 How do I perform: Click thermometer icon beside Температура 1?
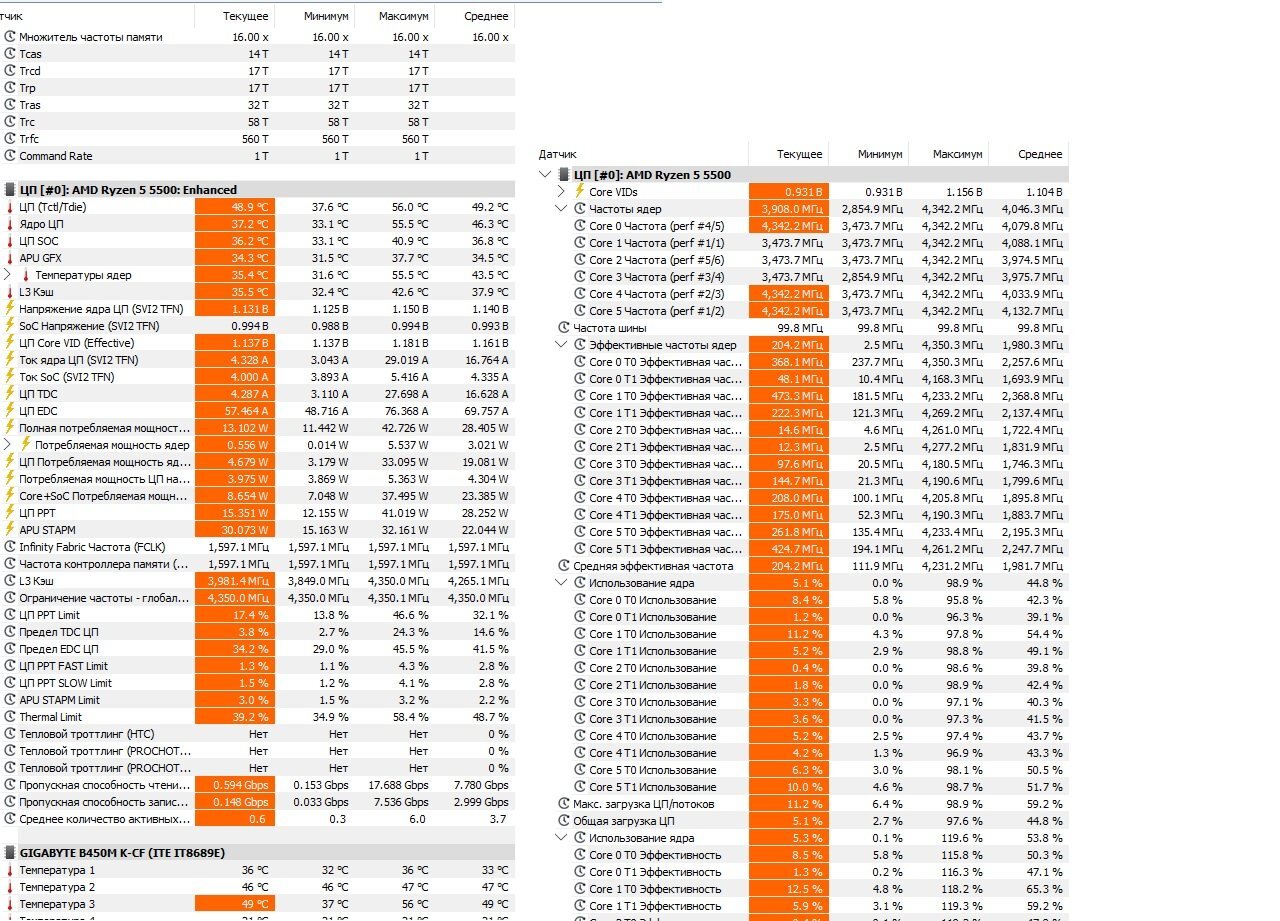[10, 870]
